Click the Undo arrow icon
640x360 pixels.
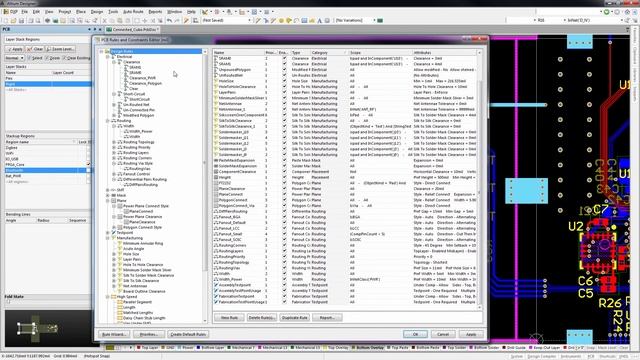169,20
